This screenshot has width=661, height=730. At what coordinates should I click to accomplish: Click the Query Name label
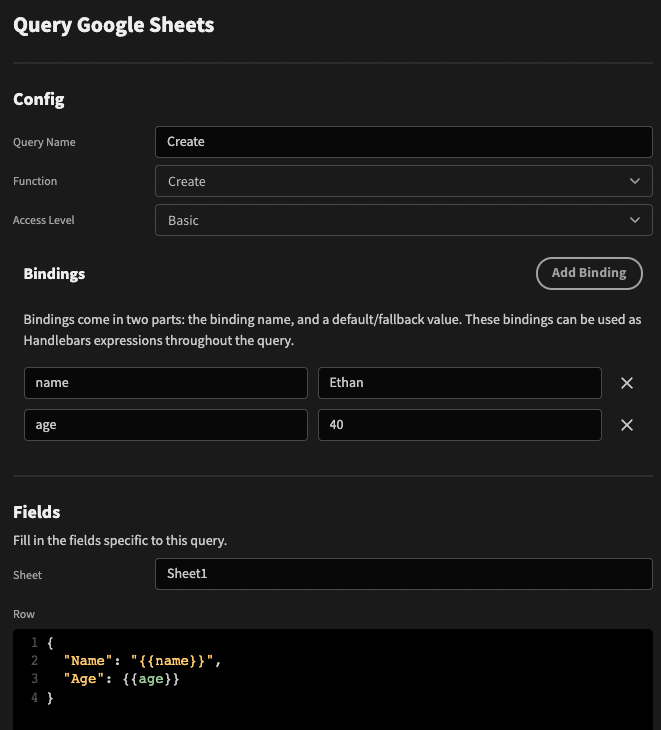44,142
